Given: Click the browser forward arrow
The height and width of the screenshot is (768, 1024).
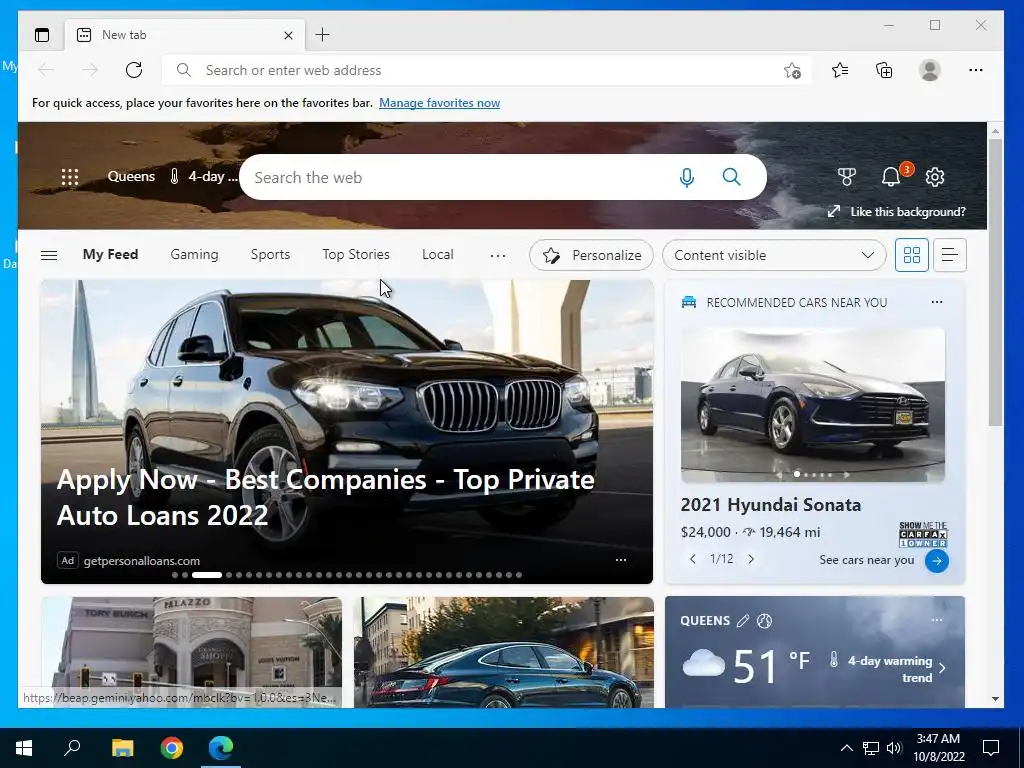Looking at the screenshot, I should pyautogui.click(x=90, y=70).
